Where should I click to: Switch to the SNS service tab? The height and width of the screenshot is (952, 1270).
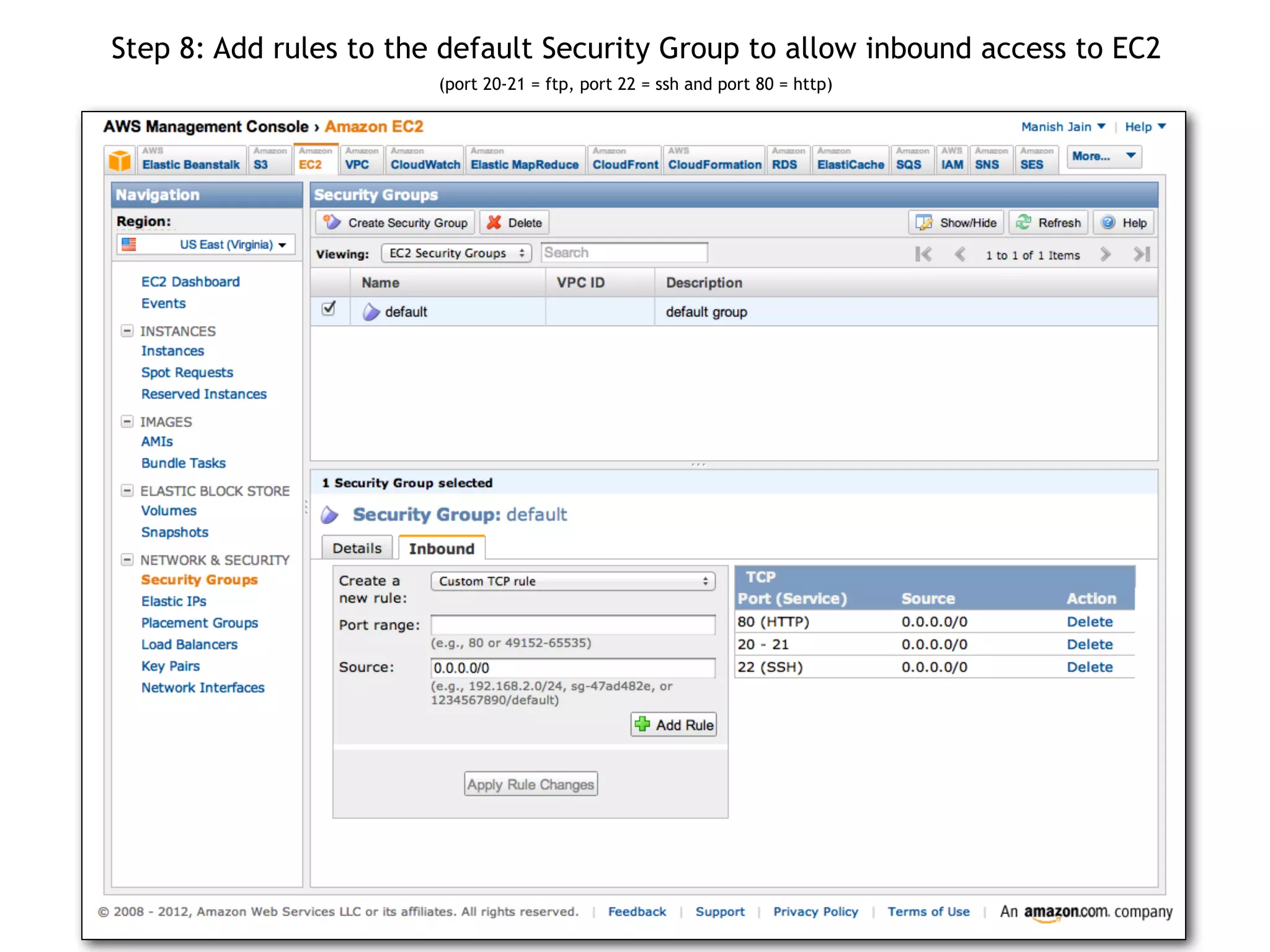991,159
